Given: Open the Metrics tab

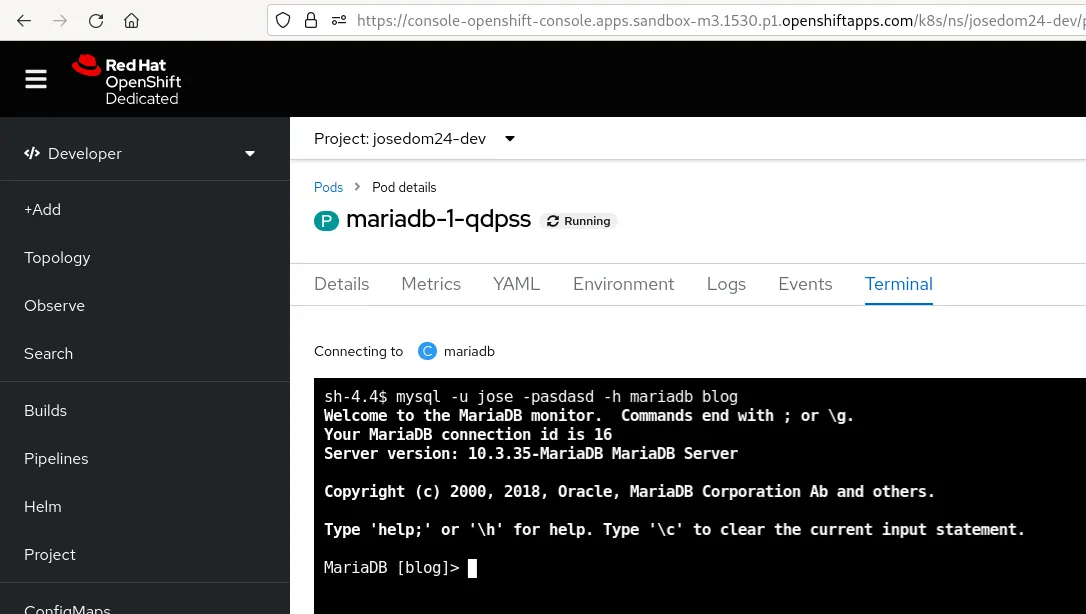Looking at the screenshot, I should (431, 284).
